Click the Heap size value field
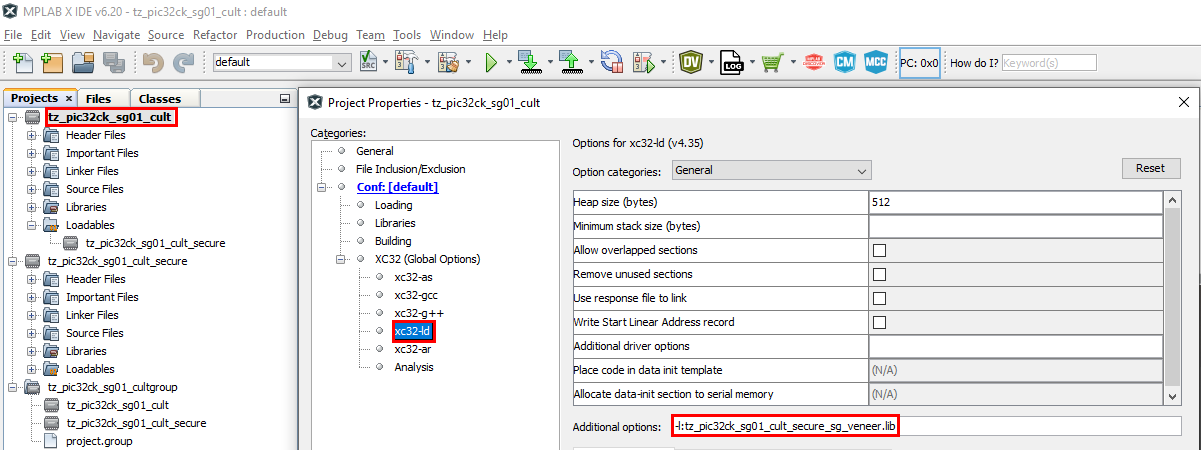This screenshot has width=1201, height=450. click(x=1015, y=202)
